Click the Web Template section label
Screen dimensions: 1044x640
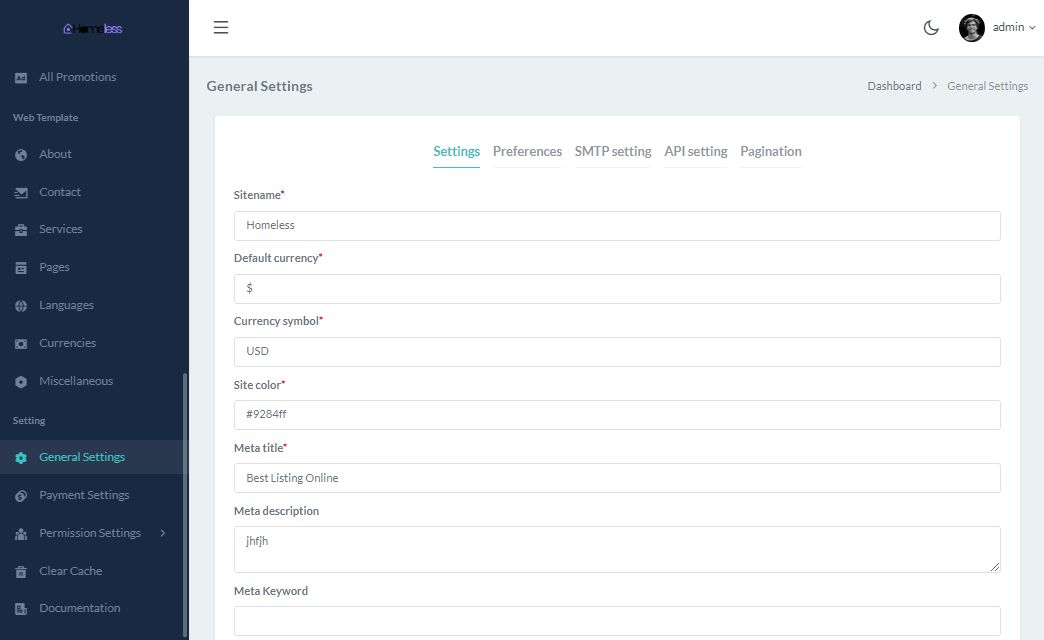[45, 118]
